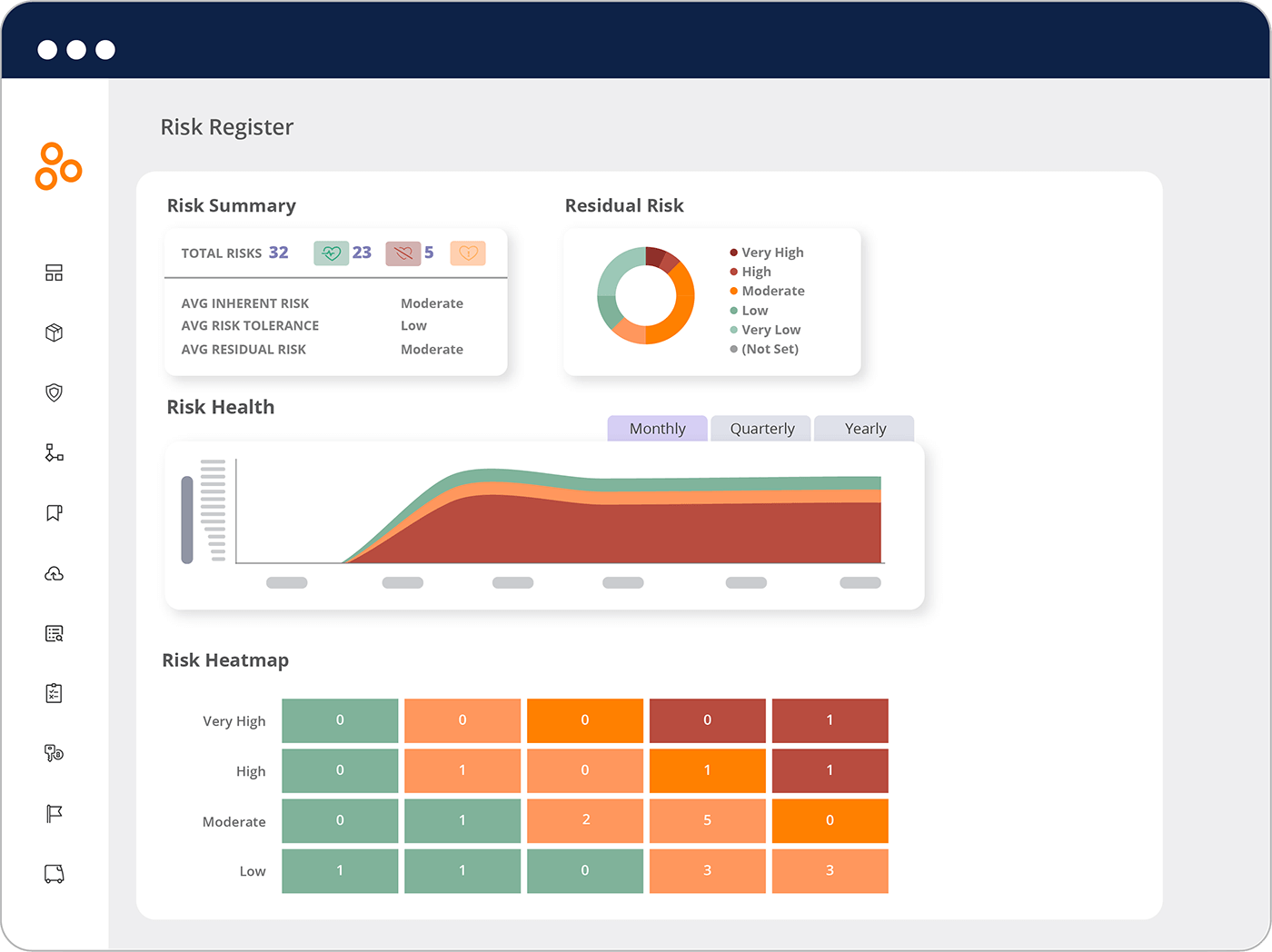Select the workflow nodes icon in sidebar
This screenshot has height=952, width=1272.
point(55,452)
